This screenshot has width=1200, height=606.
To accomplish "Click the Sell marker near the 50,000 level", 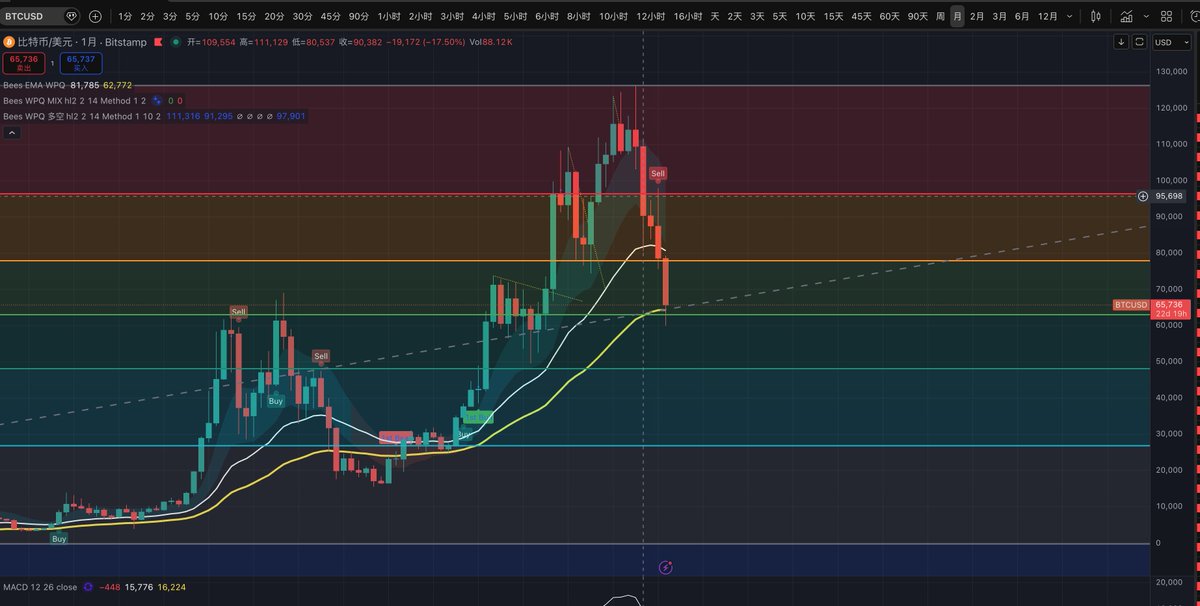I will (320, 356).
